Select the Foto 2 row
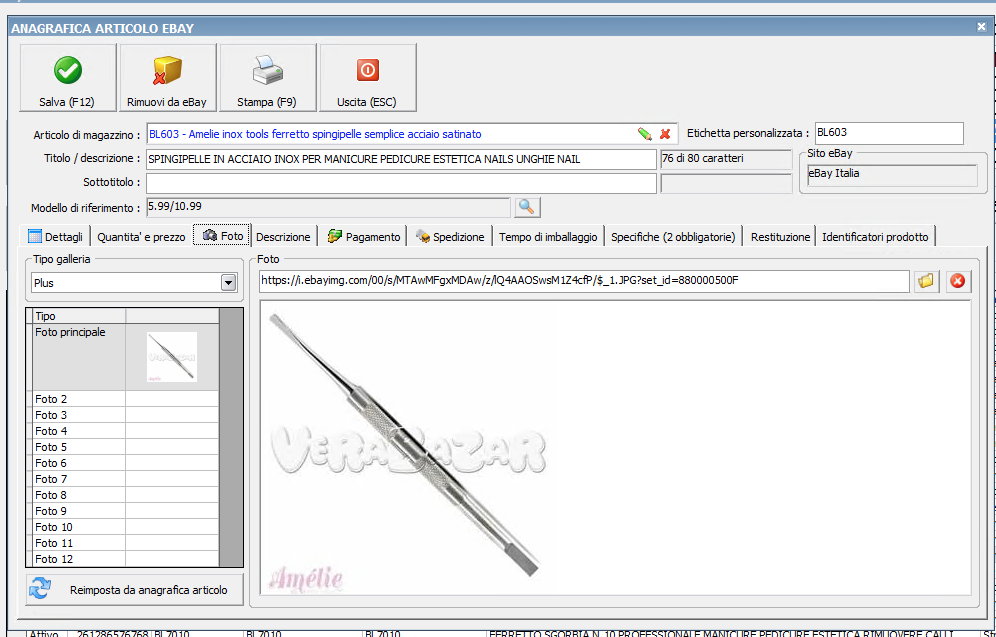This screenshot has width=996, height=637. tap(124, 399)
